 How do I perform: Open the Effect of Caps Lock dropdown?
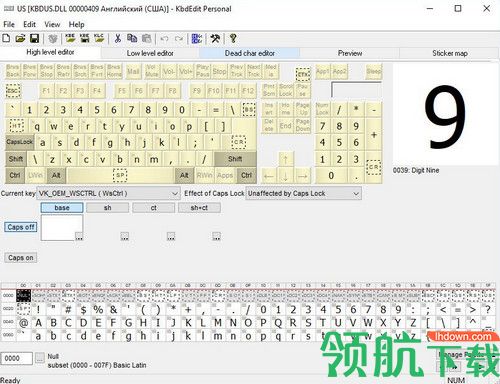pos(303,193)
